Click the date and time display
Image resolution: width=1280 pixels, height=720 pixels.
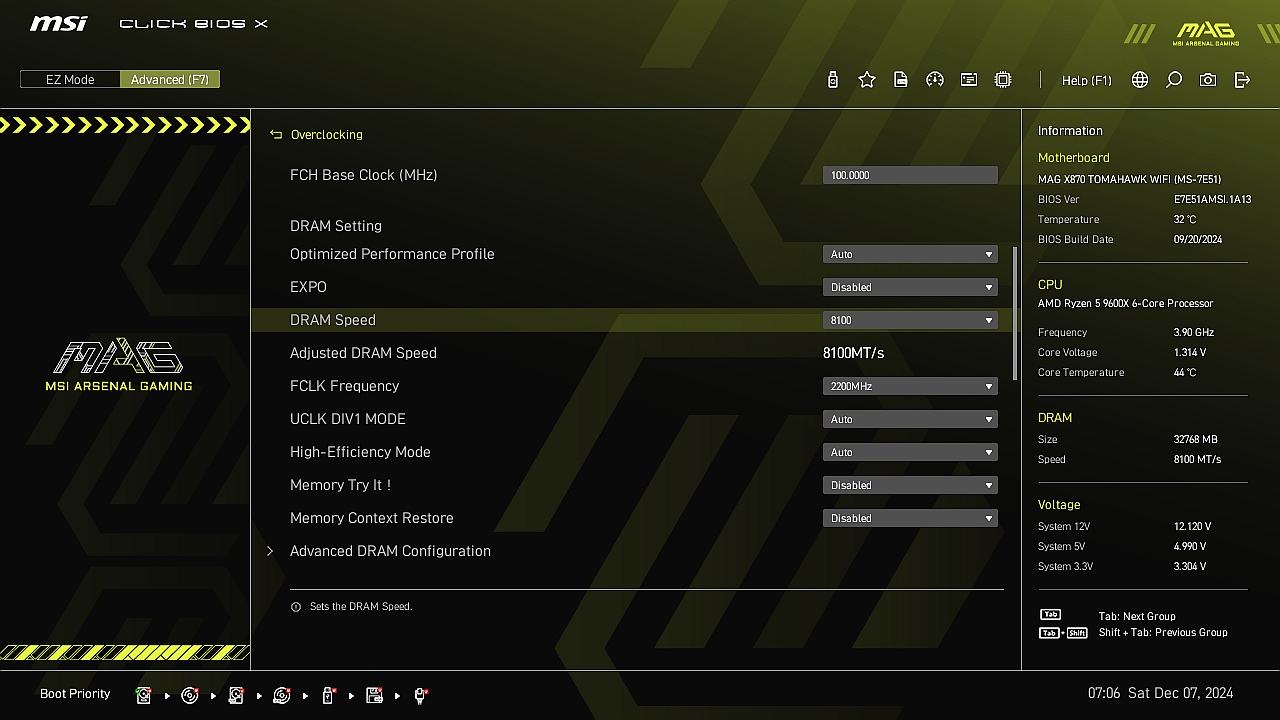[1160, 693]
